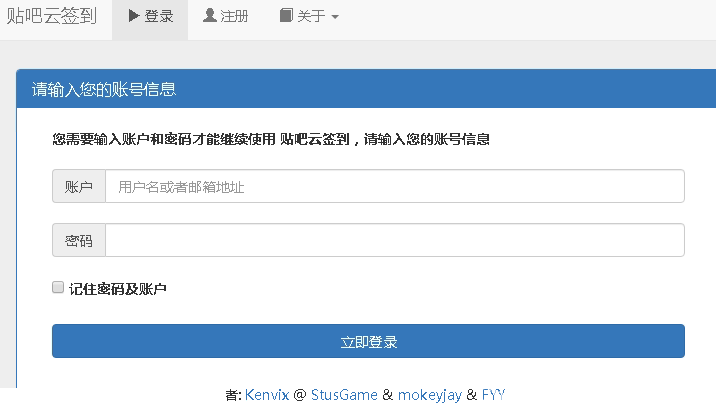Expand the 关于 dropdown caret arrow
The height and width of the screenshot is (410, 716).
335,17
